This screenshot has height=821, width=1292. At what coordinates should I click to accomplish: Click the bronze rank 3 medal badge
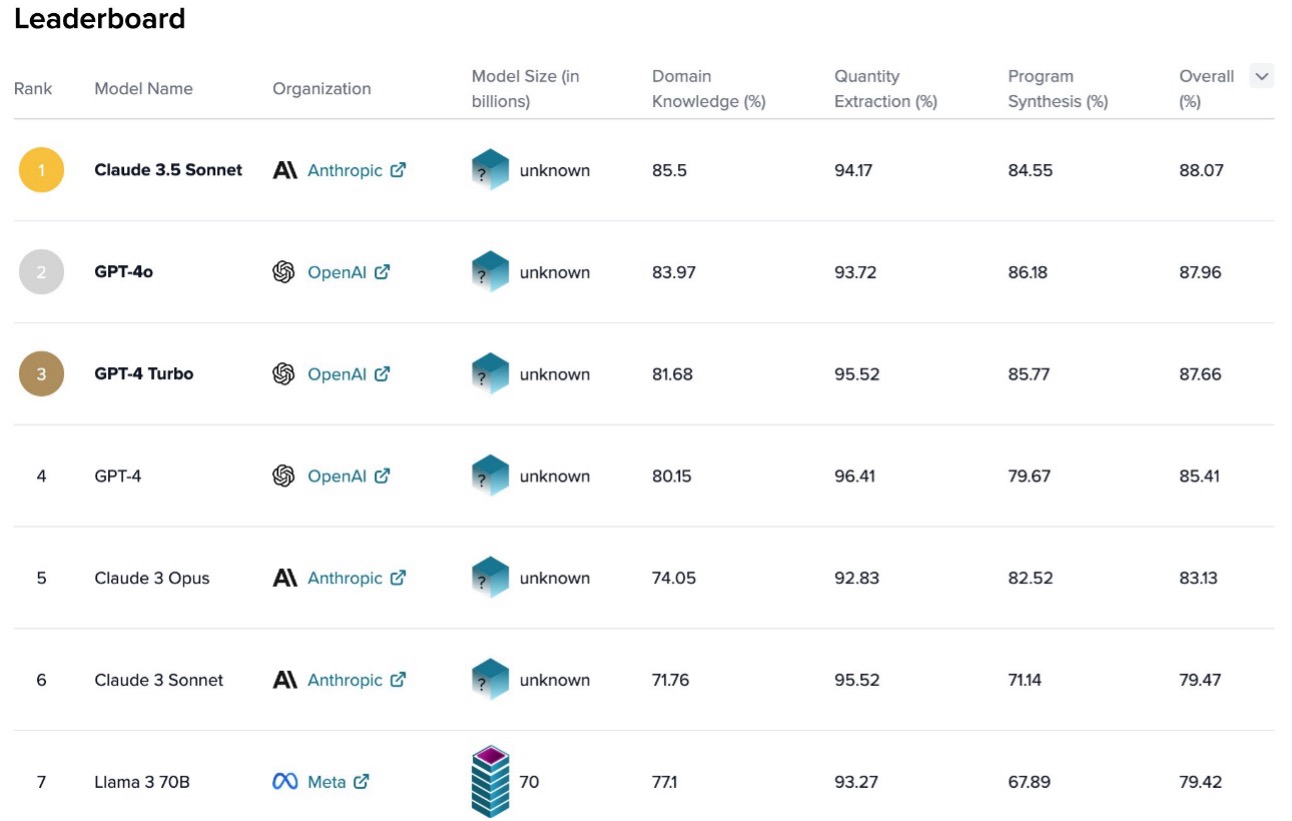(x=41, y=374)
